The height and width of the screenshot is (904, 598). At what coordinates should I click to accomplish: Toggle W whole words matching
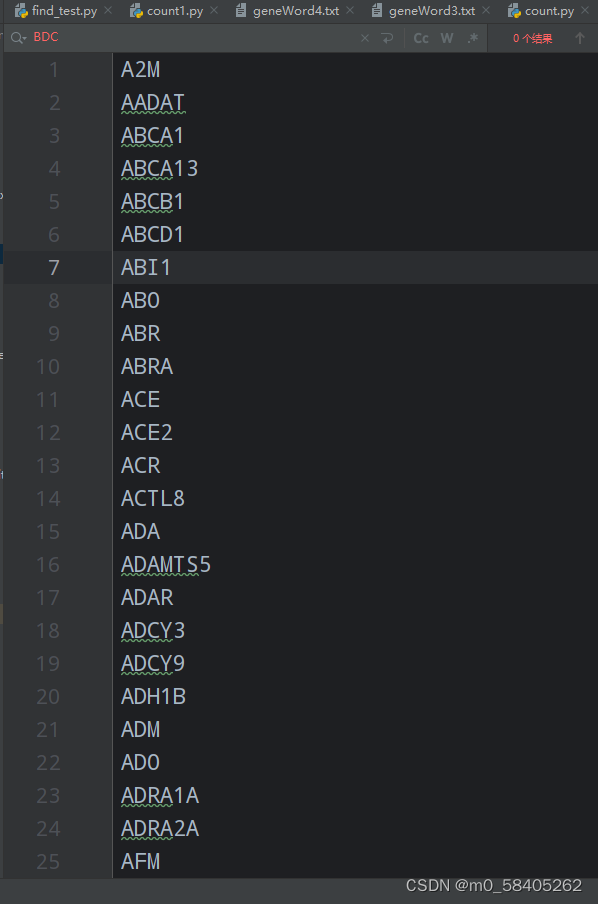(447, 38)
